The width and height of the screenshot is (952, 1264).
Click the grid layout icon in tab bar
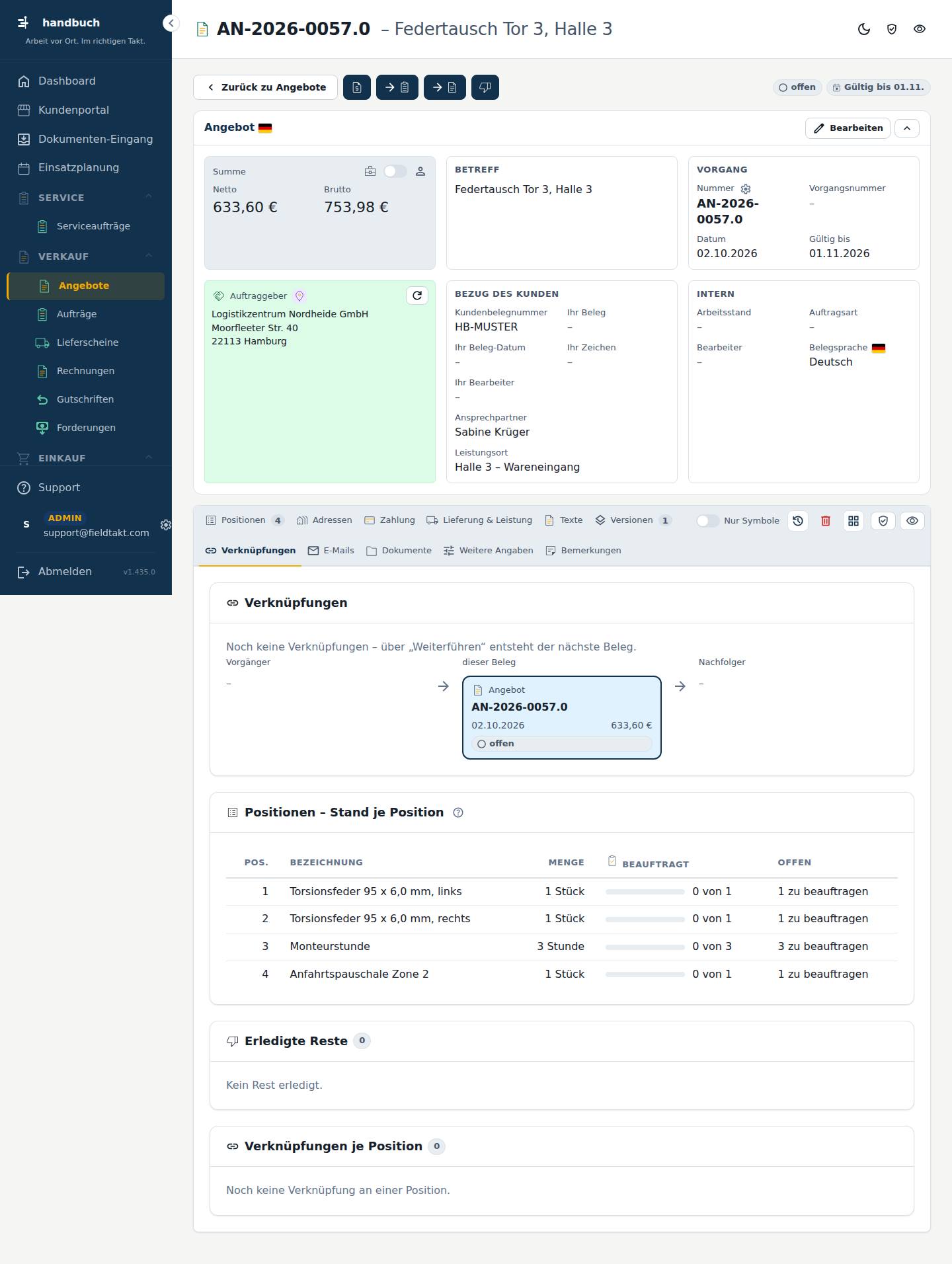pyautogui.click(x=853, y=521)
